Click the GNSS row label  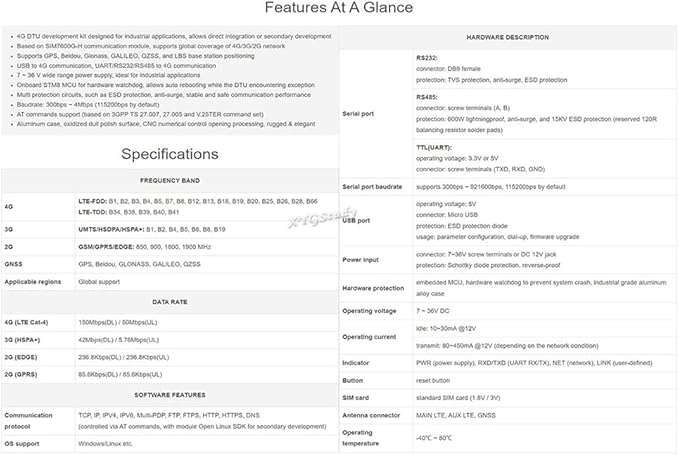pos(13,264)
